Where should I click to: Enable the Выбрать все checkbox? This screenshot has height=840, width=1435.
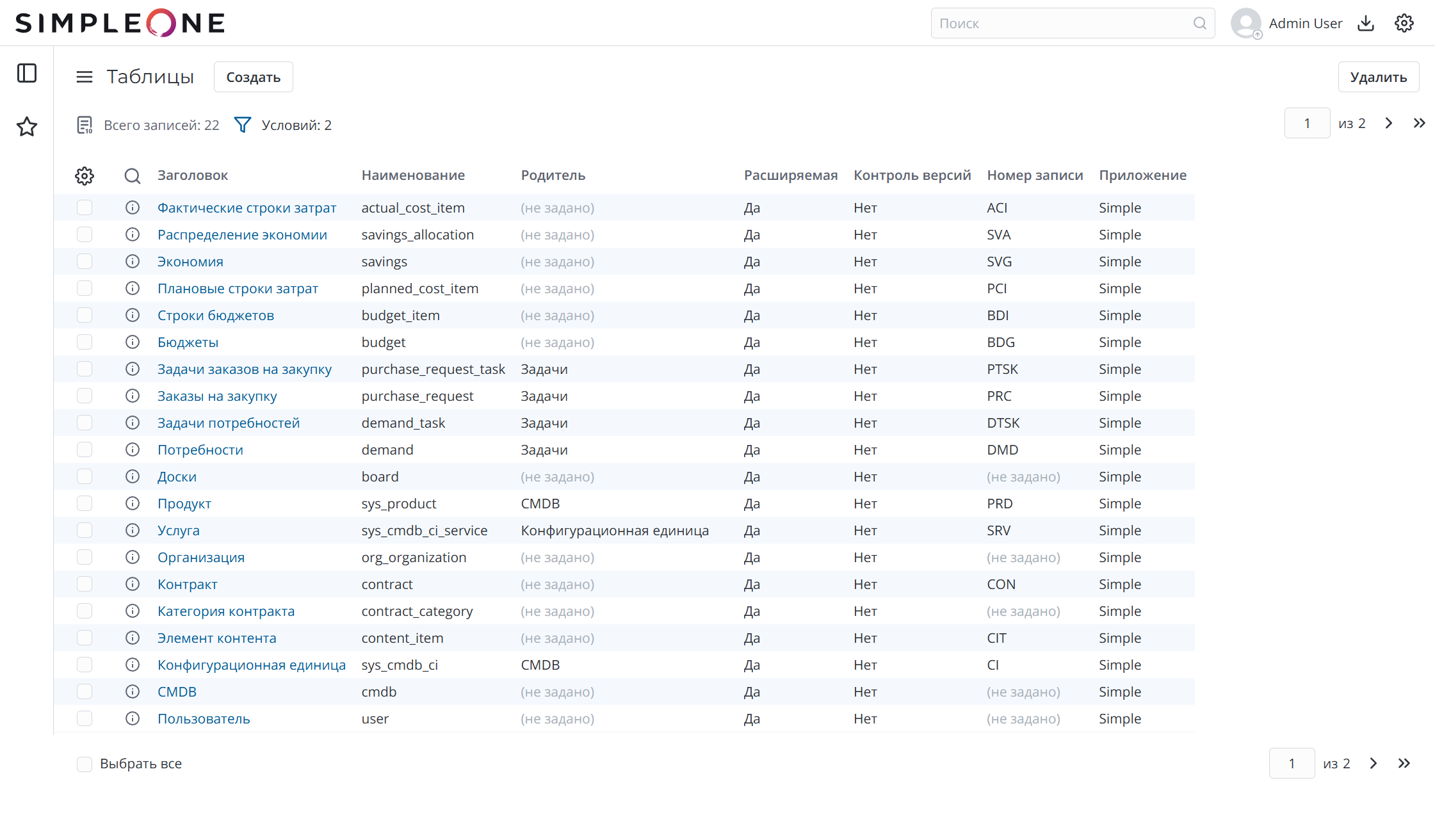[x=85, y=764]
